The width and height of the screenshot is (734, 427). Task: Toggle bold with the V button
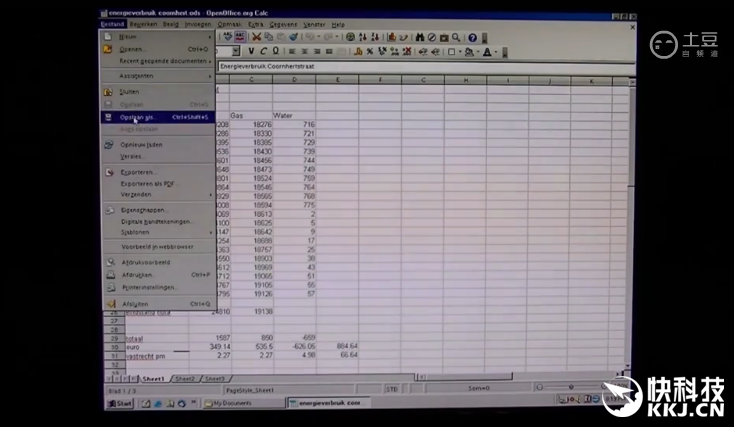pos(251,51)
